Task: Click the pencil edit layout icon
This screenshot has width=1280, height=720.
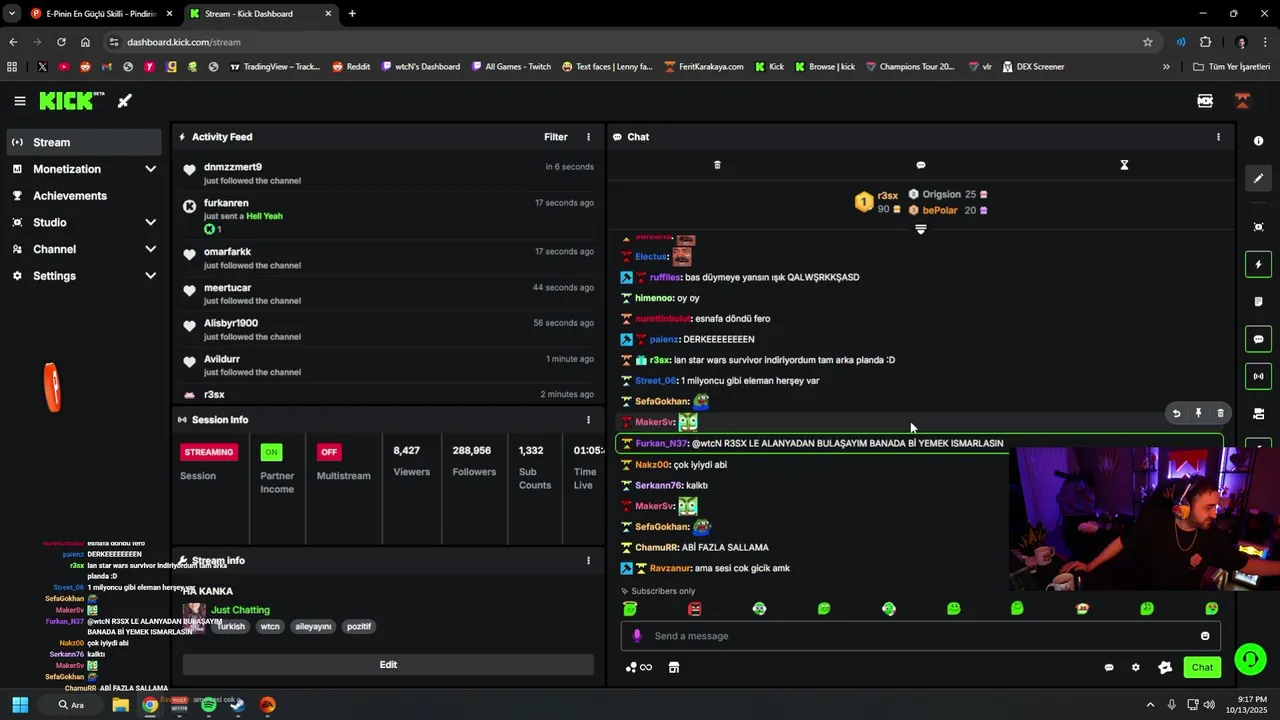Action: [1258, 178]
